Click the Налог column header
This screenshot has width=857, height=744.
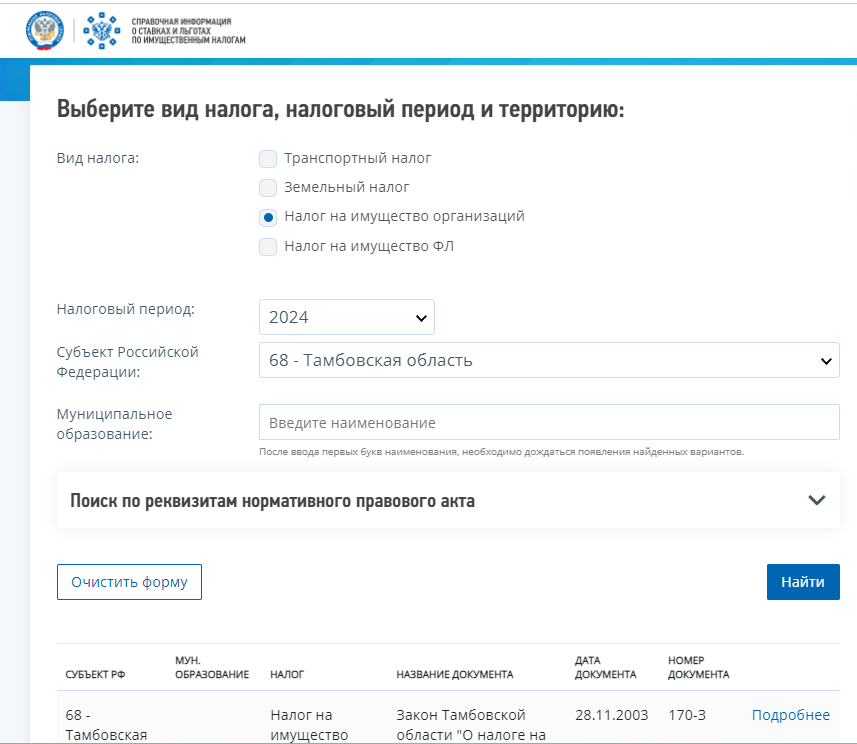tap(287, 674)
